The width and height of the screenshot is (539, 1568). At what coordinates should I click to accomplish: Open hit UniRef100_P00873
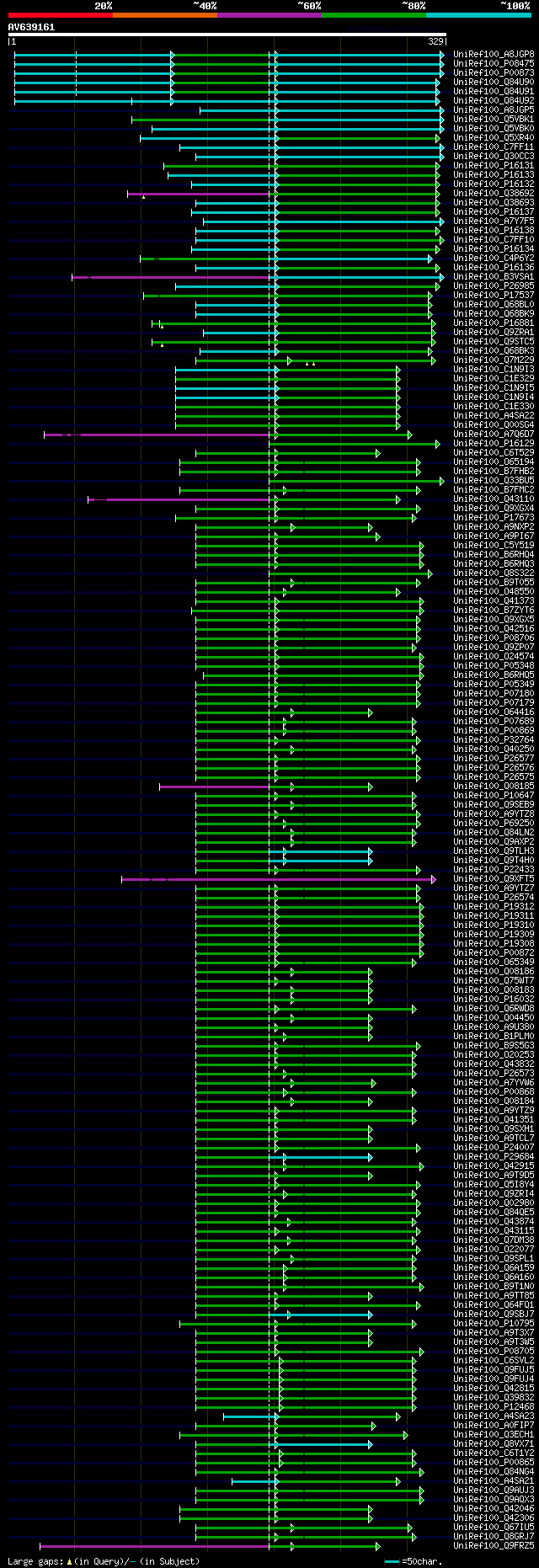click(x=494, y=72)
